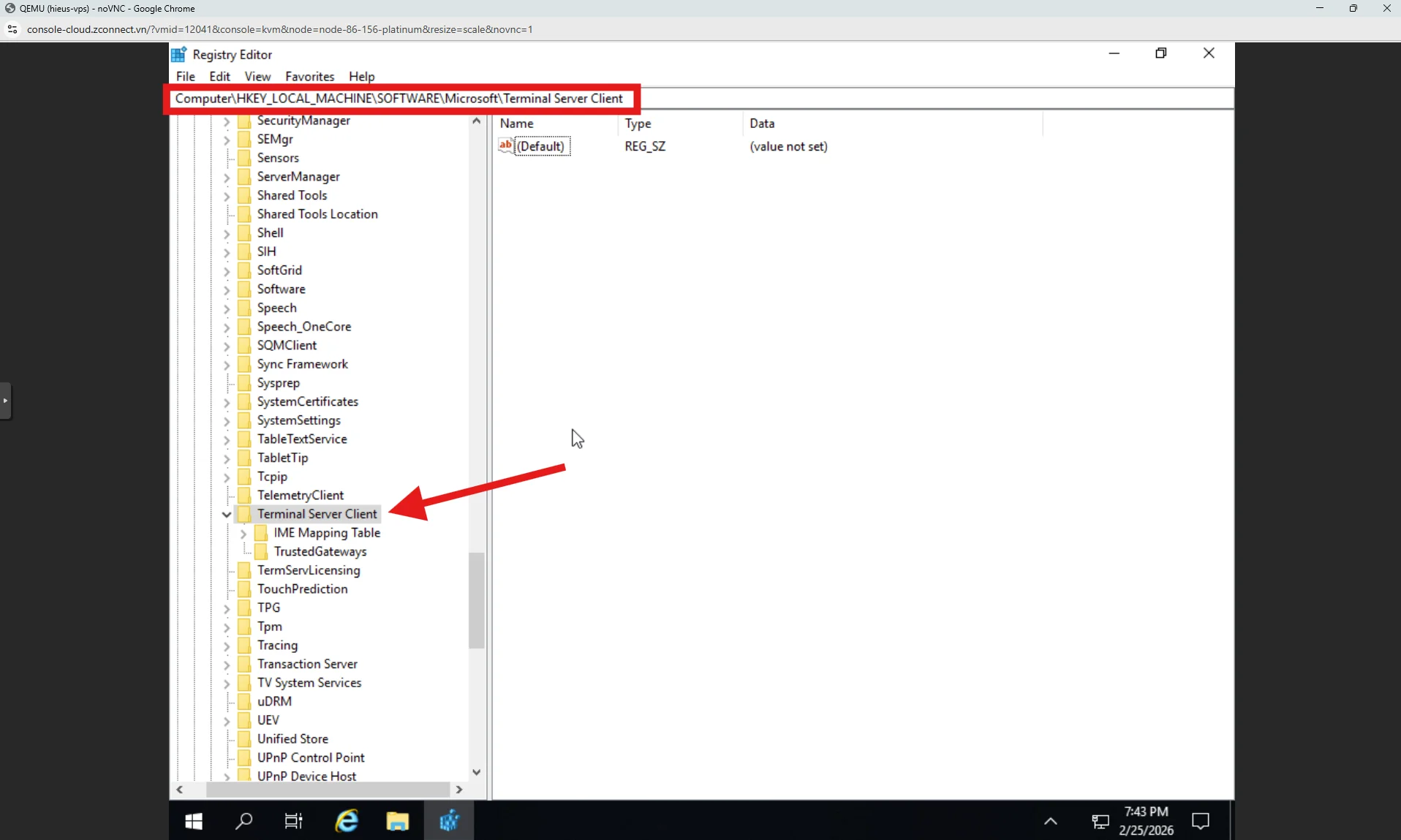Select the SIH folder icon
1401x840 pixels.
pyautogui.click(x=244, y=251)
